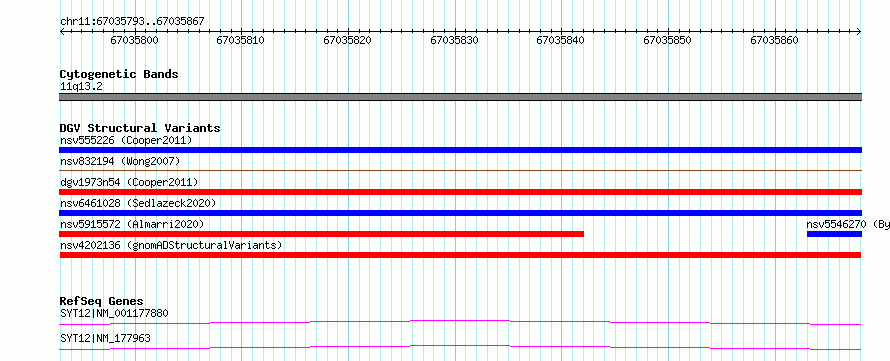Image resolution: width=890 pixels, height=361 pixels.
Task: Click the DGV Structural Variants track title
Action: 140,128
